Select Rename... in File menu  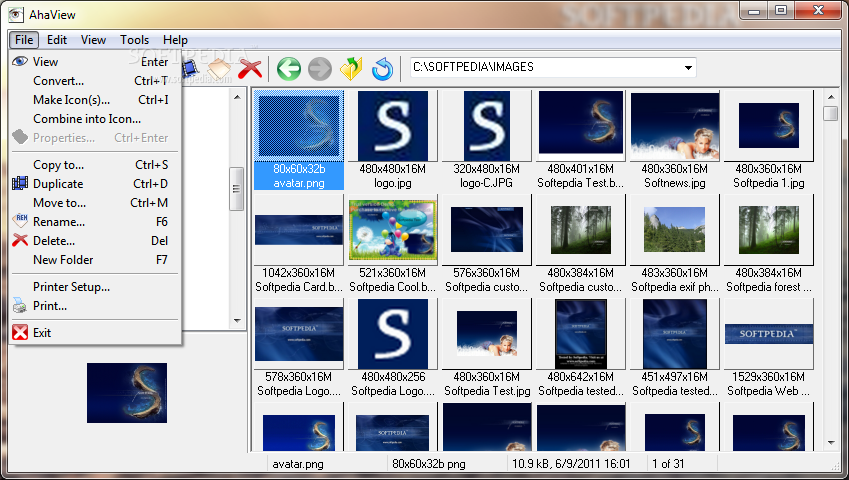(95, 221)
